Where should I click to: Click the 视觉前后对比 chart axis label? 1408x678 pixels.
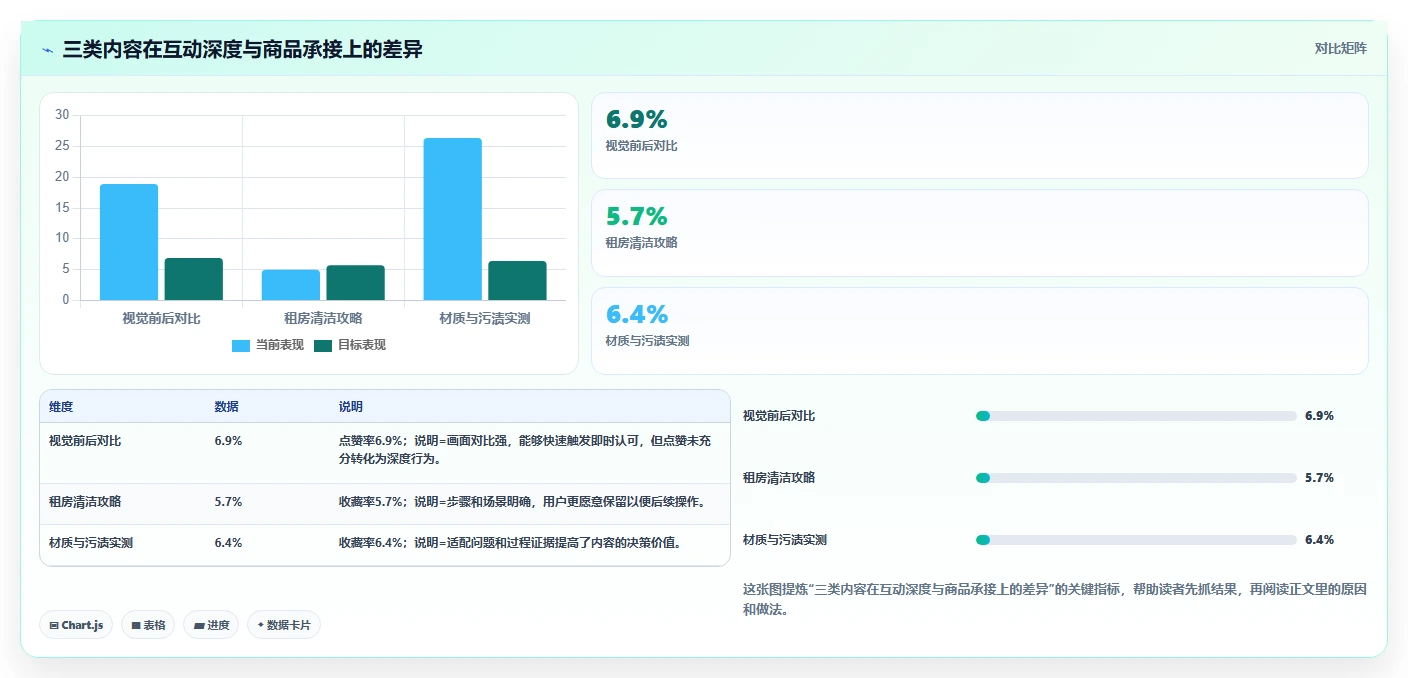point(161,318)
